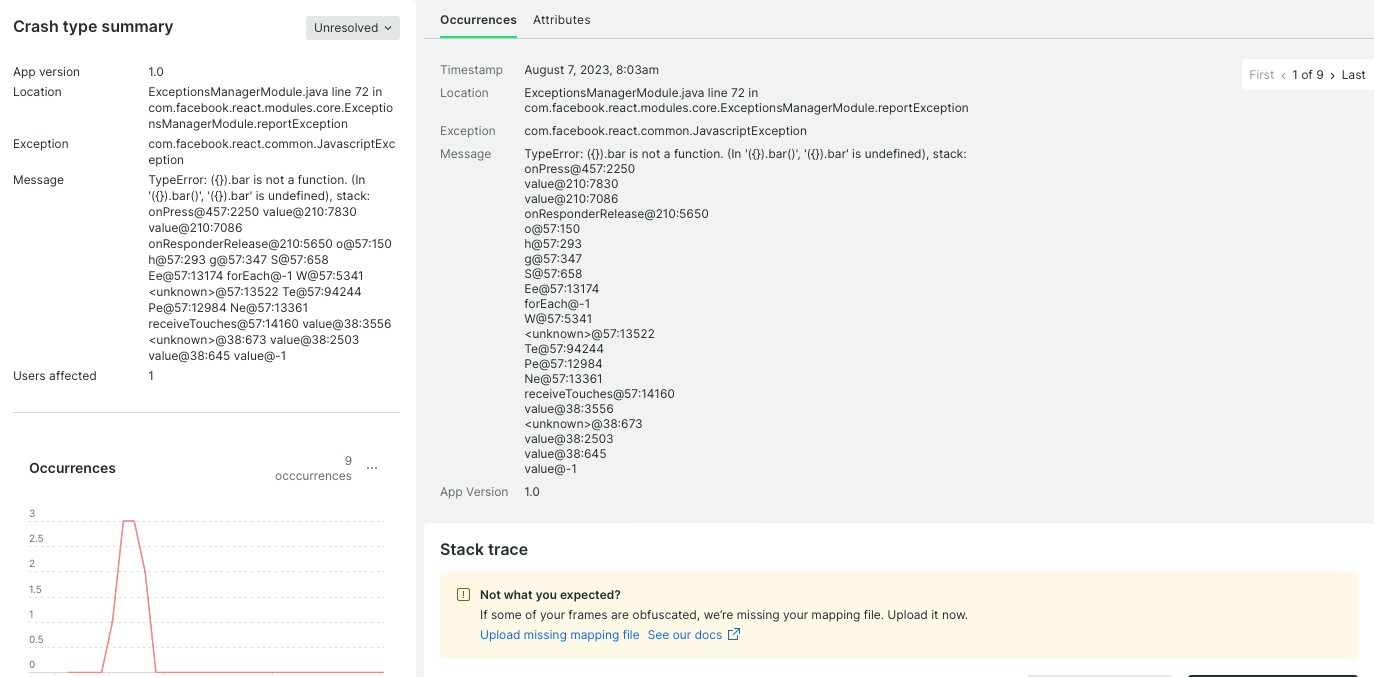Click the '1 of 9' occurrence counter

1307,75
